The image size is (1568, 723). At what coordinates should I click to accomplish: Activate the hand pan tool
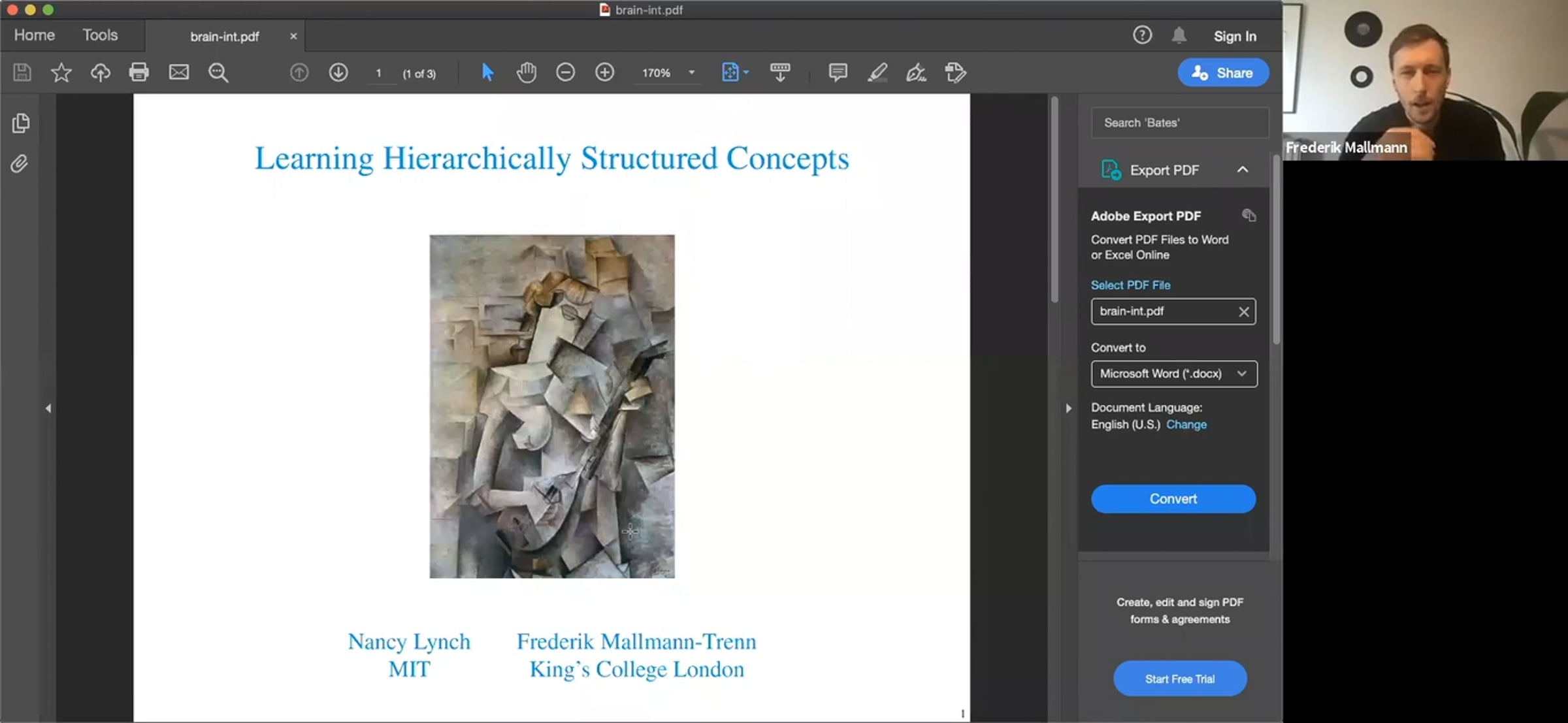[x=527, y=72]
